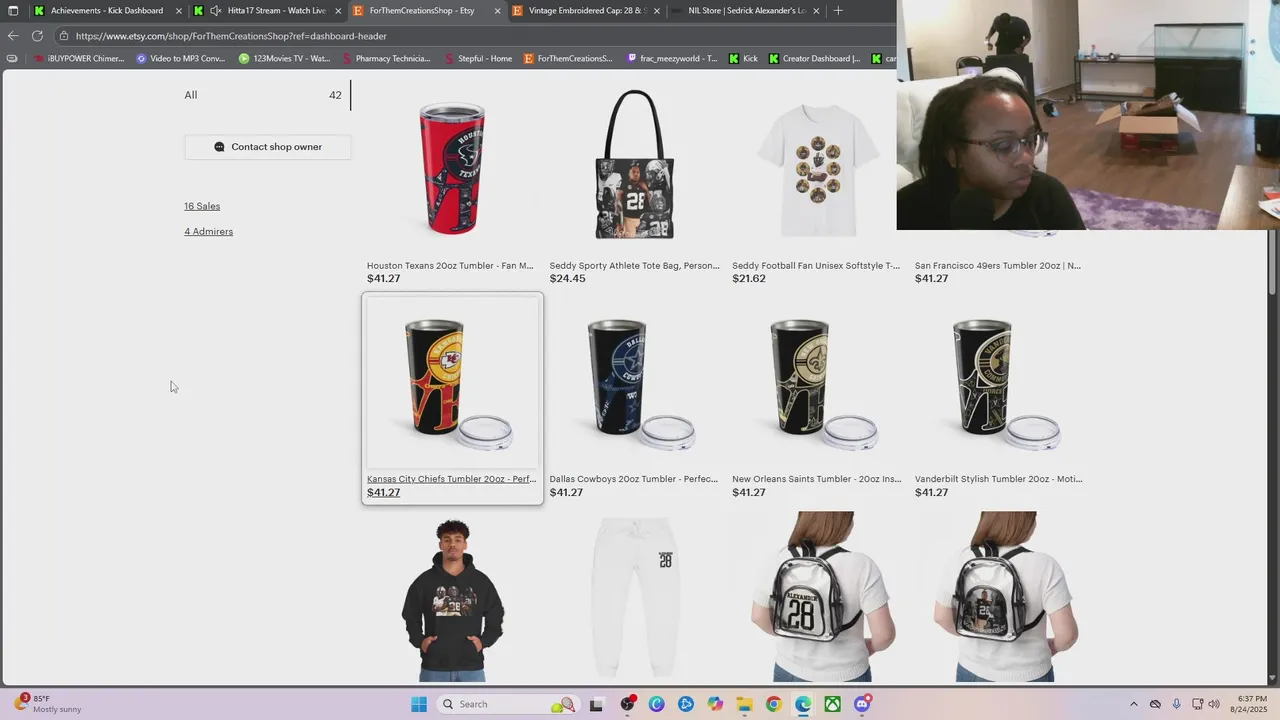
Task: Select the All category with 42 items
Action: tap(267, 95)
